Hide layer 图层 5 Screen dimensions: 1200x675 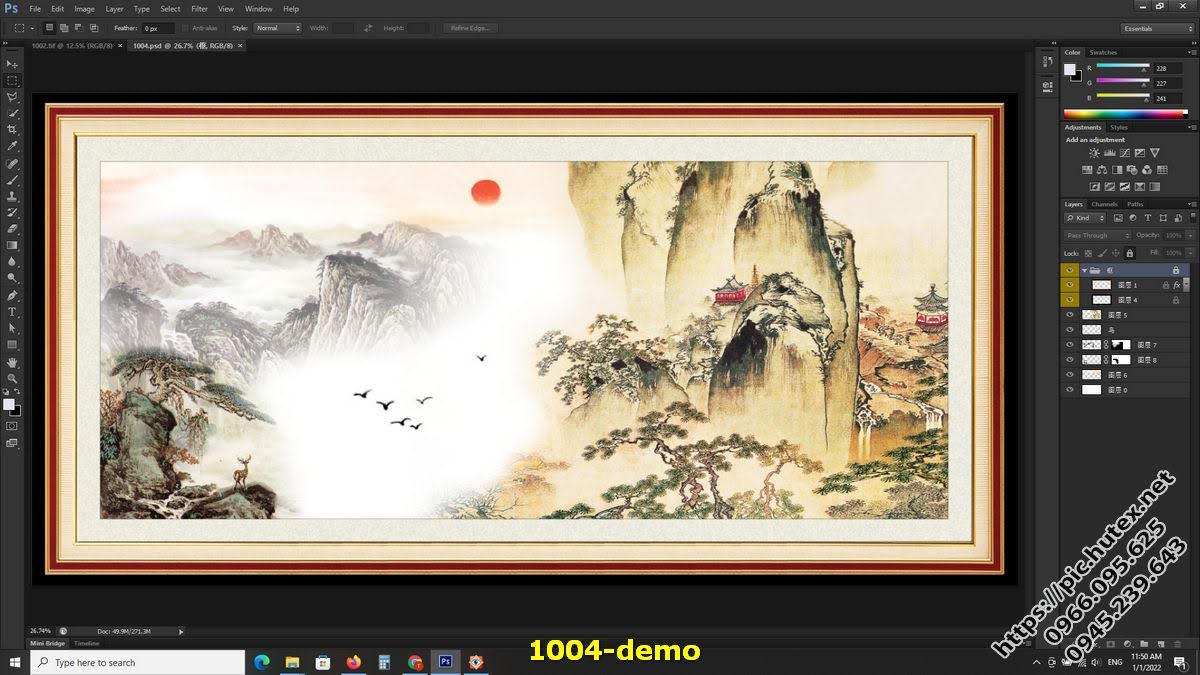[1070, 315]
